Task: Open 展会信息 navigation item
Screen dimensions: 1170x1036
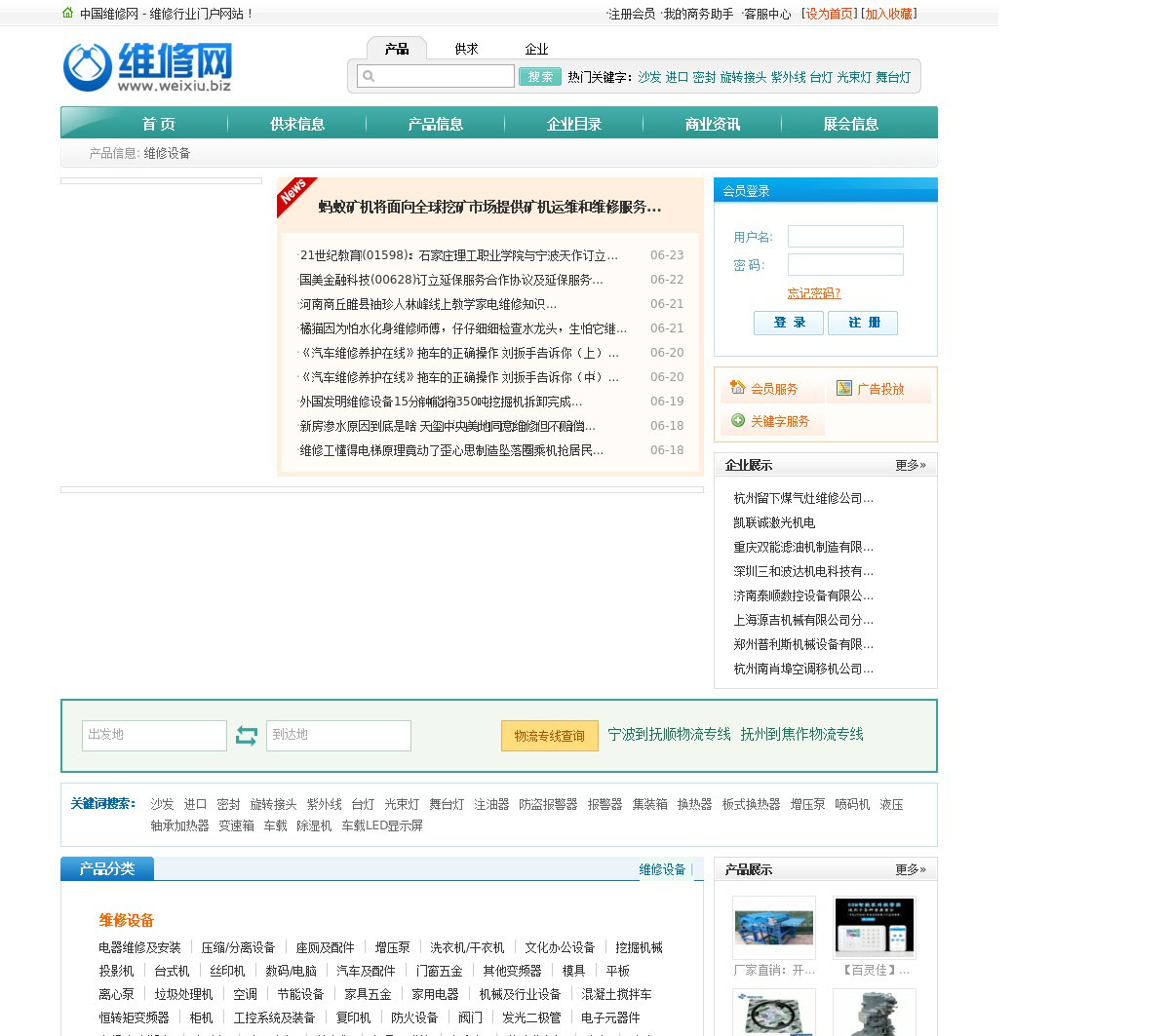Action: coord(851,124)
